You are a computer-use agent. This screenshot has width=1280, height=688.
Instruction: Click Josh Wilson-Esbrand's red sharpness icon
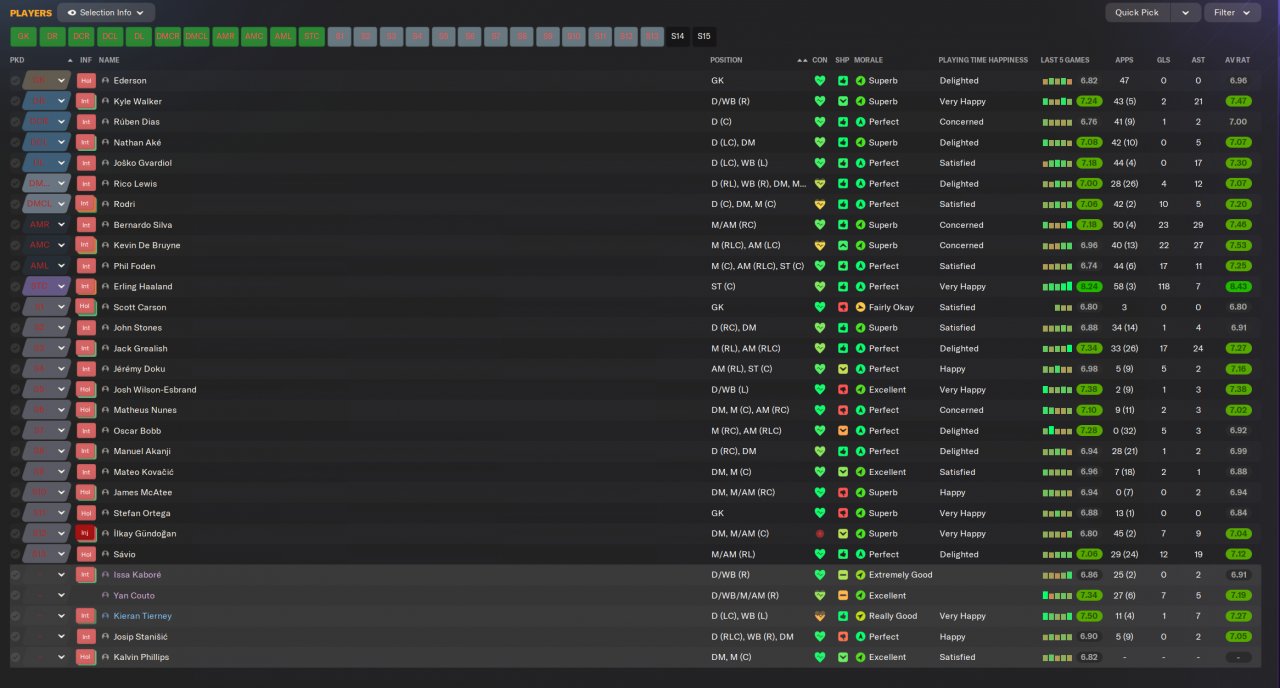coord(843,390)
